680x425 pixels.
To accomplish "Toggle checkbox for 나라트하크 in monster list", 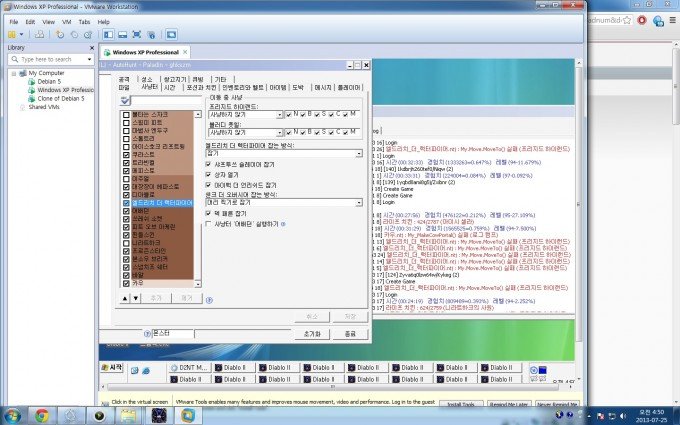I will (126, 243).
